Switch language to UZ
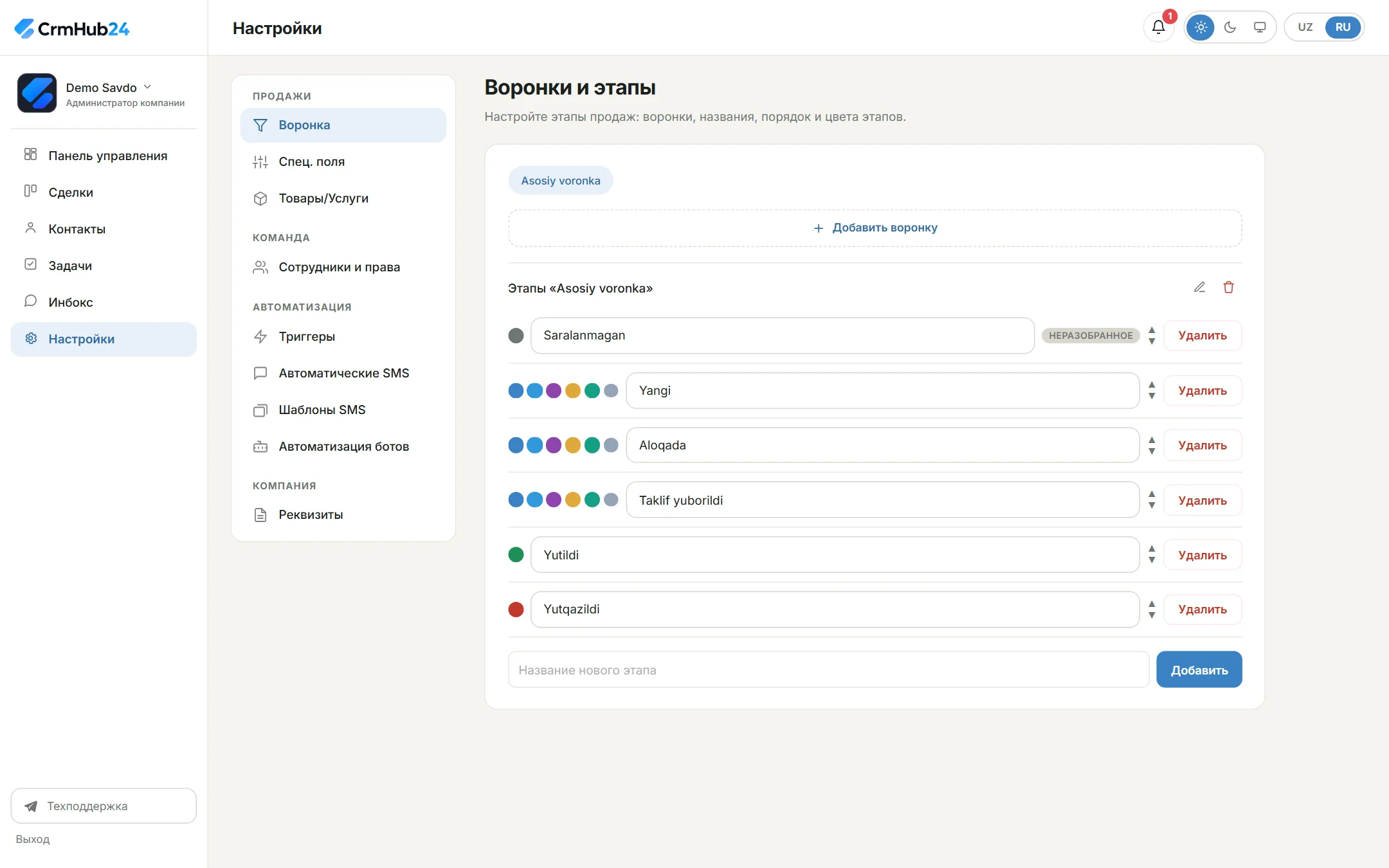 (1305, 27)
